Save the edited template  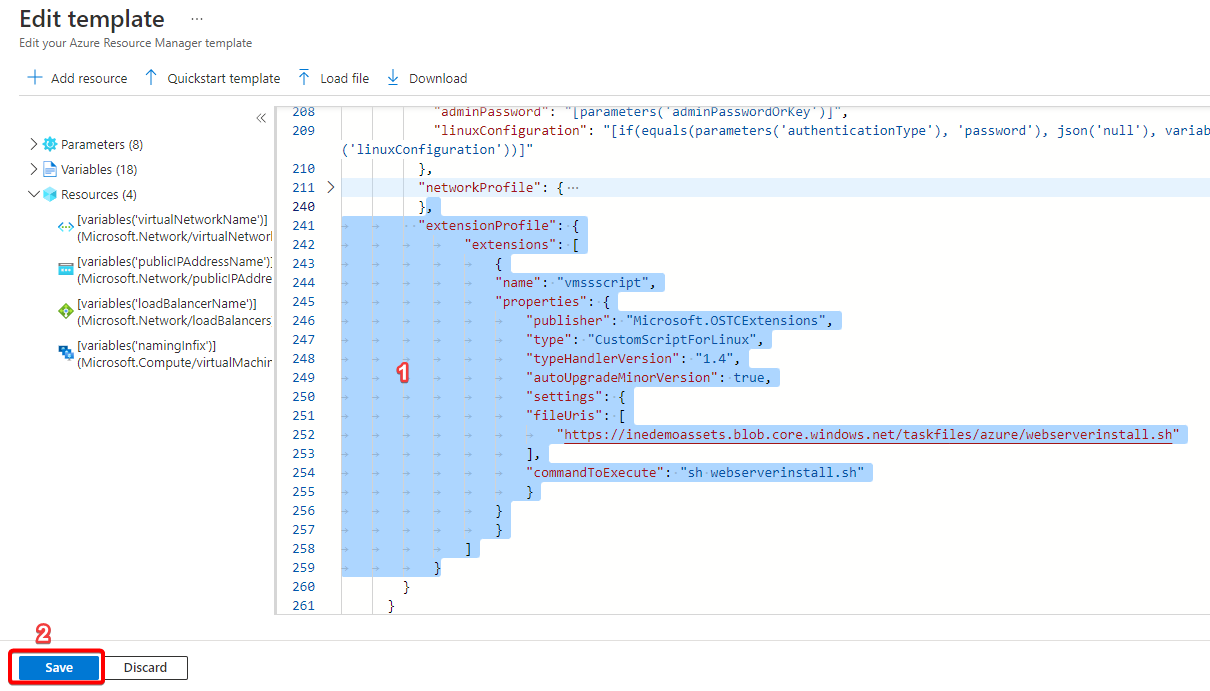(59, 667)
